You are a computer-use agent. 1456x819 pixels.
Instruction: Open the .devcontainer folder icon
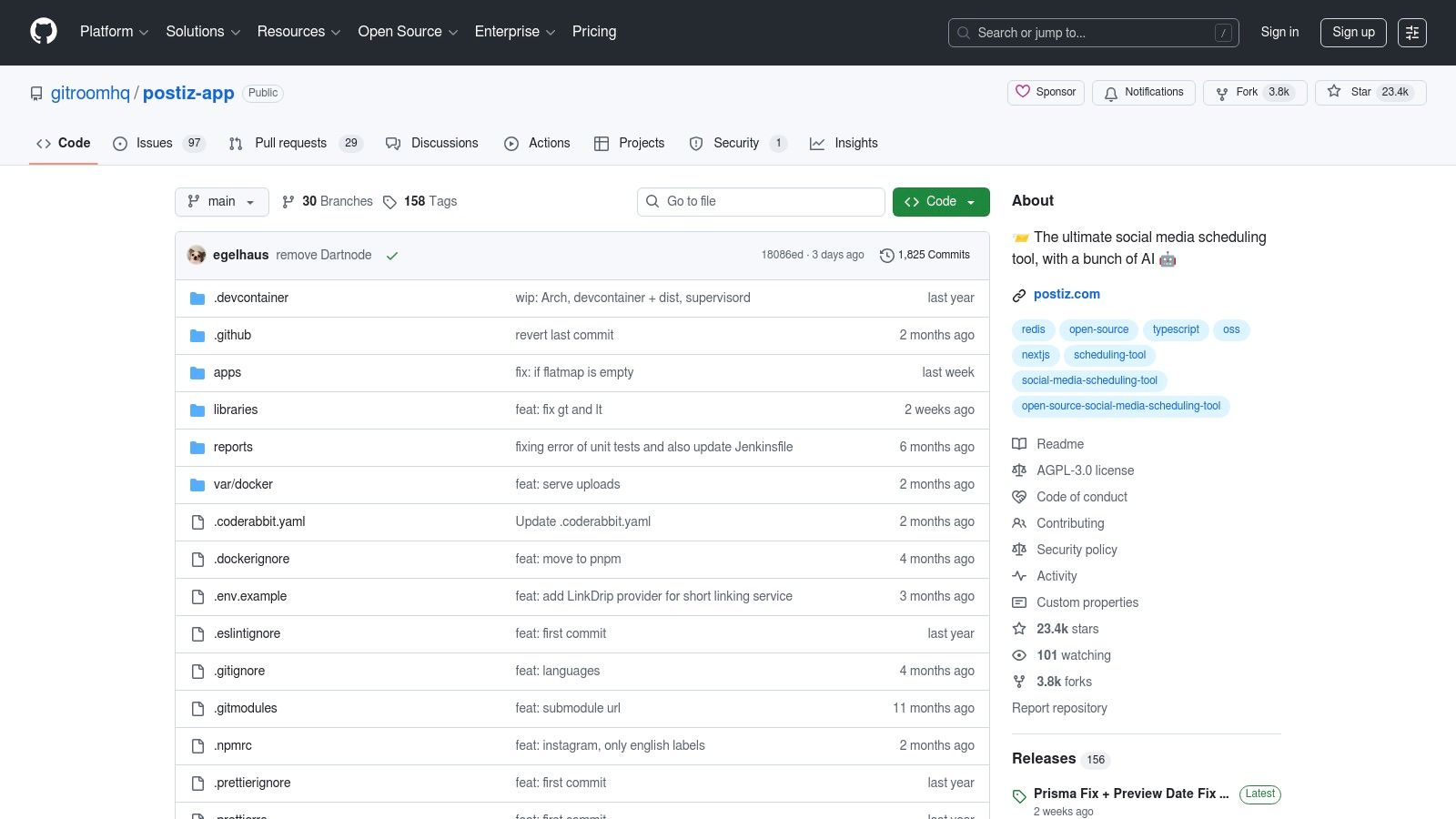click(x=197, y=298)
